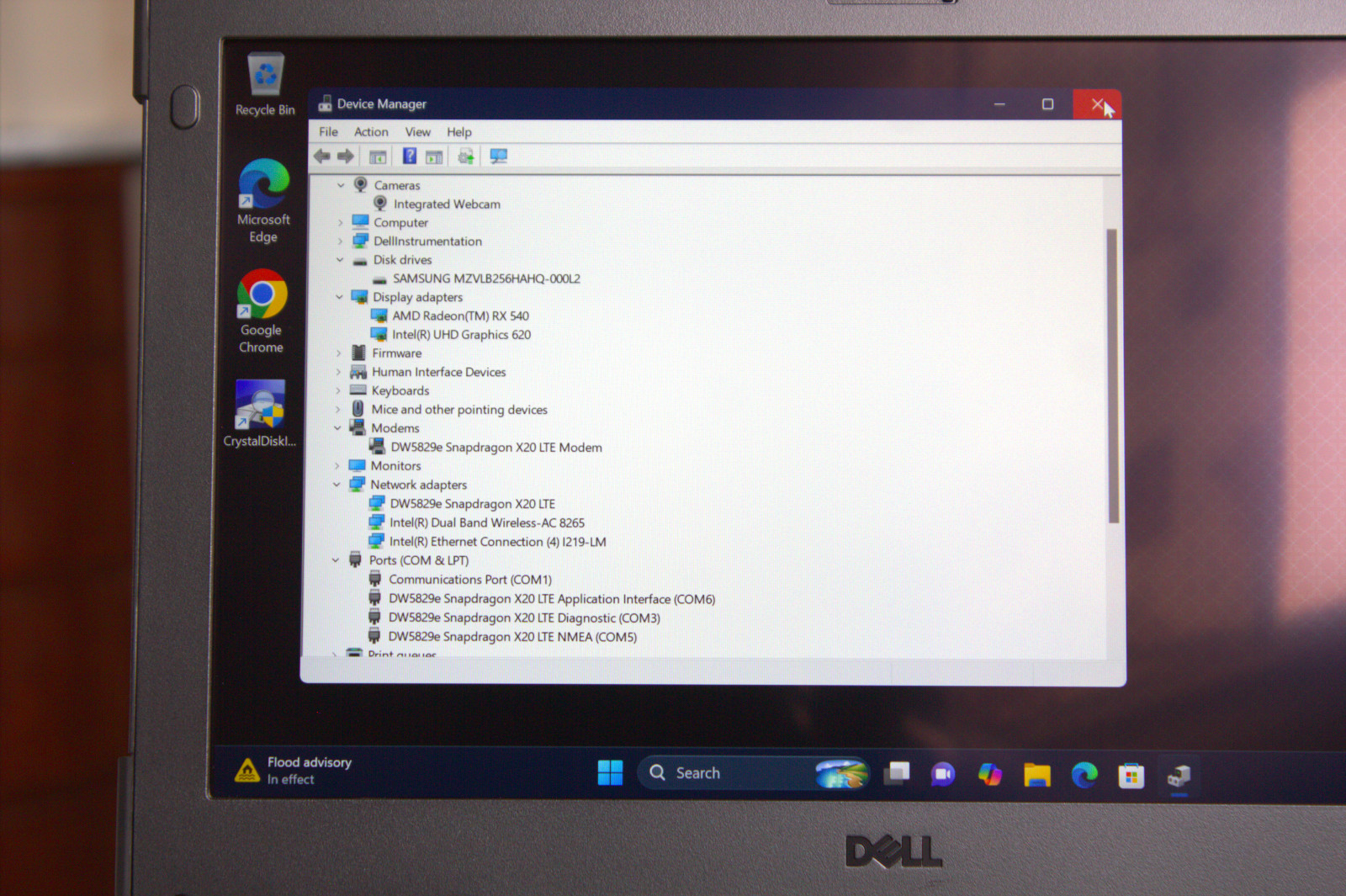Expand Human Interface Devices category
The height and width of the screenshot is (896, 1346).
coord(339,372)
